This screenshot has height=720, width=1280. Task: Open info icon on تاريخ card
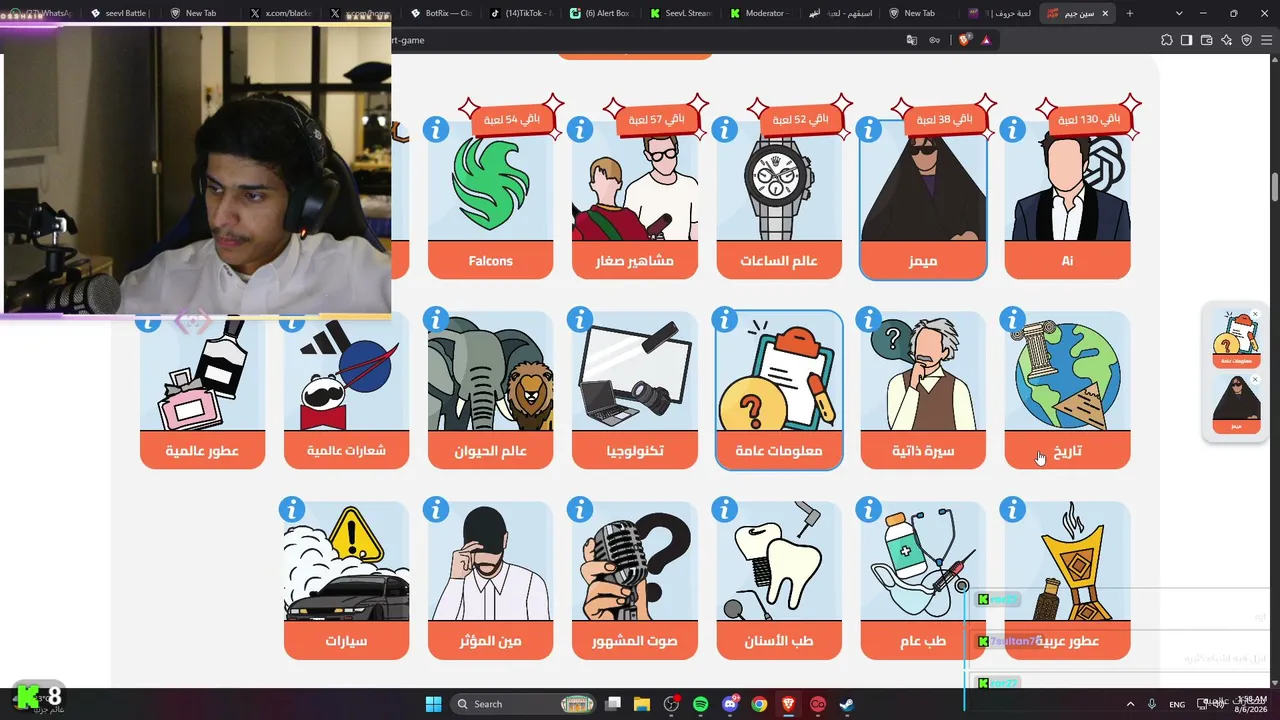[1013, 320]
